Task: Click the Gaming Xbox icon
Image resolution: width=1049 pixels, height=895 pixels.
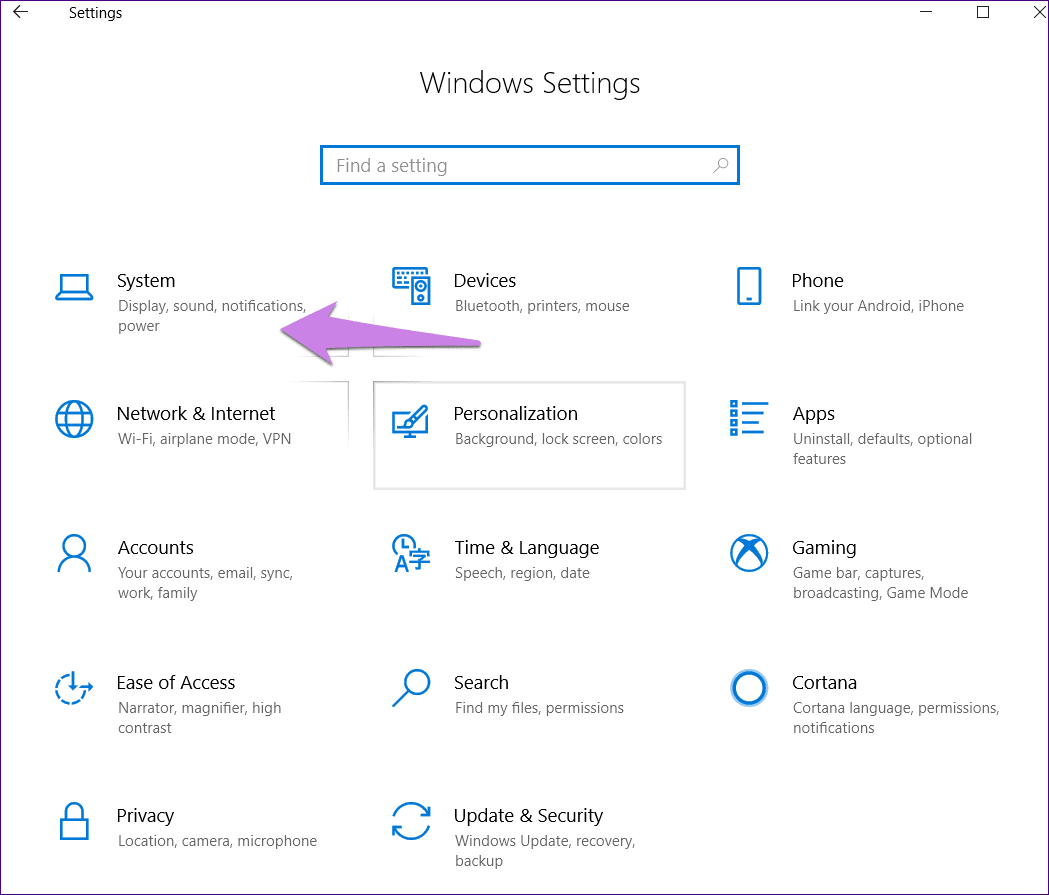Action: [x=749, y=553]
